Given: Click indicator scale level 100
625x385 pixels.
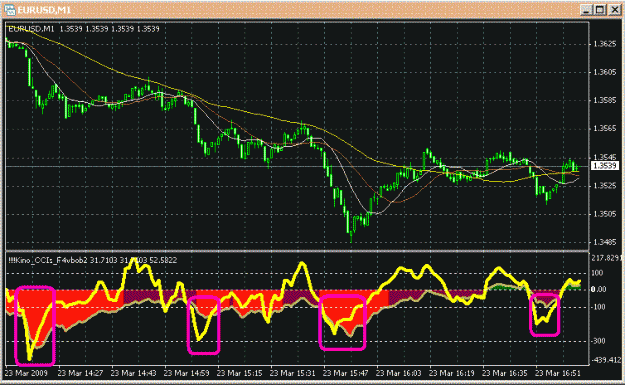Looking at the screenshot, I should point(597,273).
